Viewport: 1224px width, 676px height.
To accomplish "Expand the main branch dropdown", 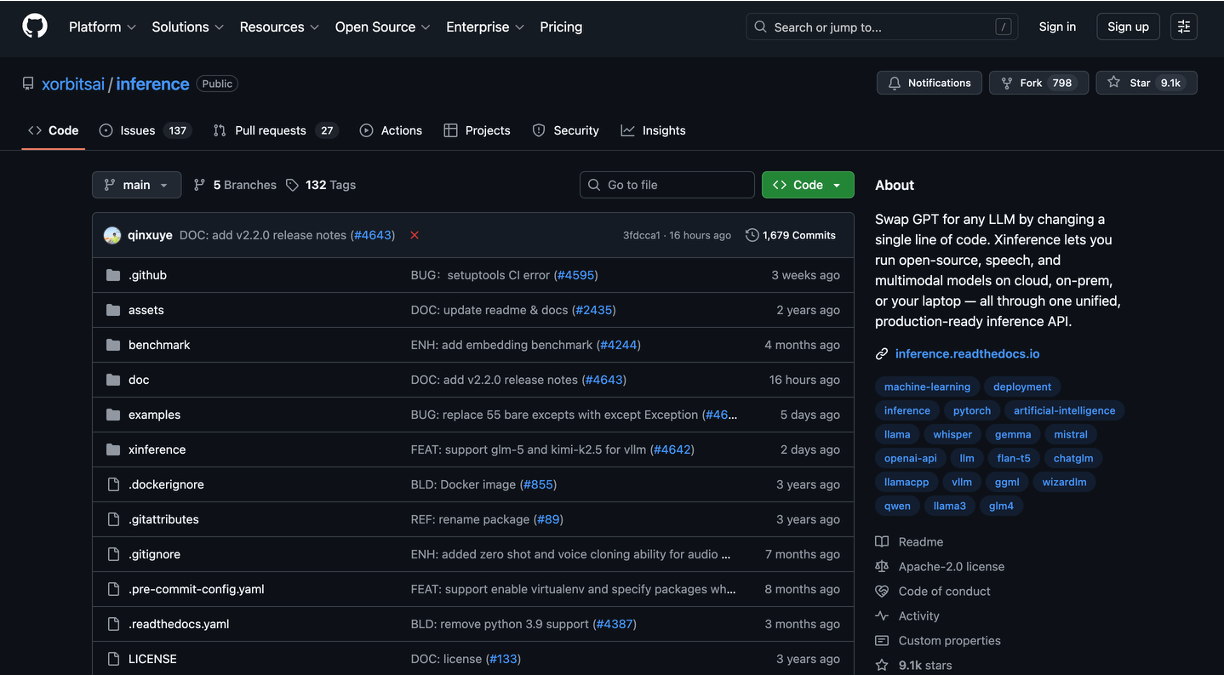I will tap(136, 184).
